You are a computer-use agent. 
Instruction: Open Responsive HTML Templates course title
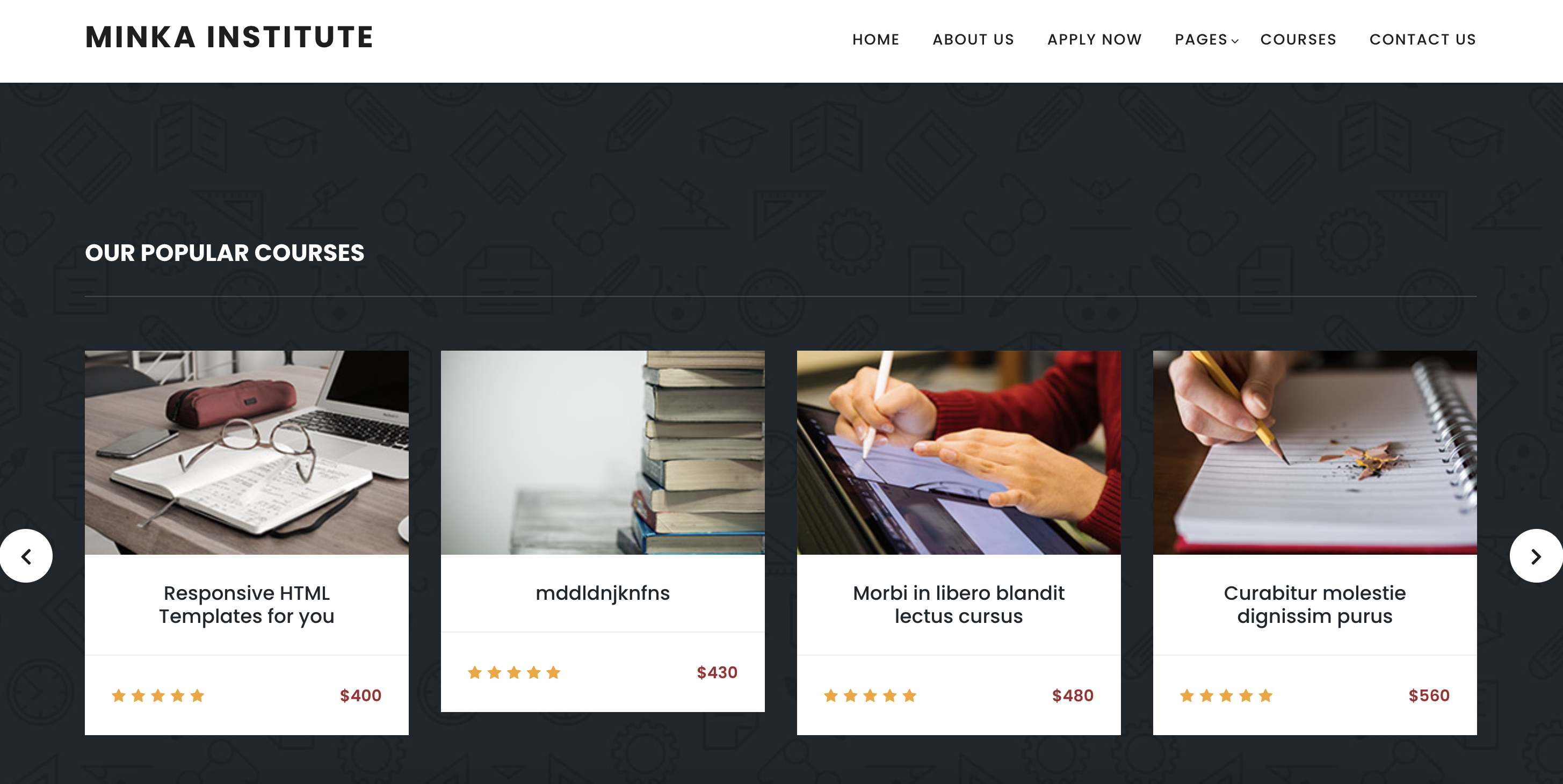[x=247, y=605]
